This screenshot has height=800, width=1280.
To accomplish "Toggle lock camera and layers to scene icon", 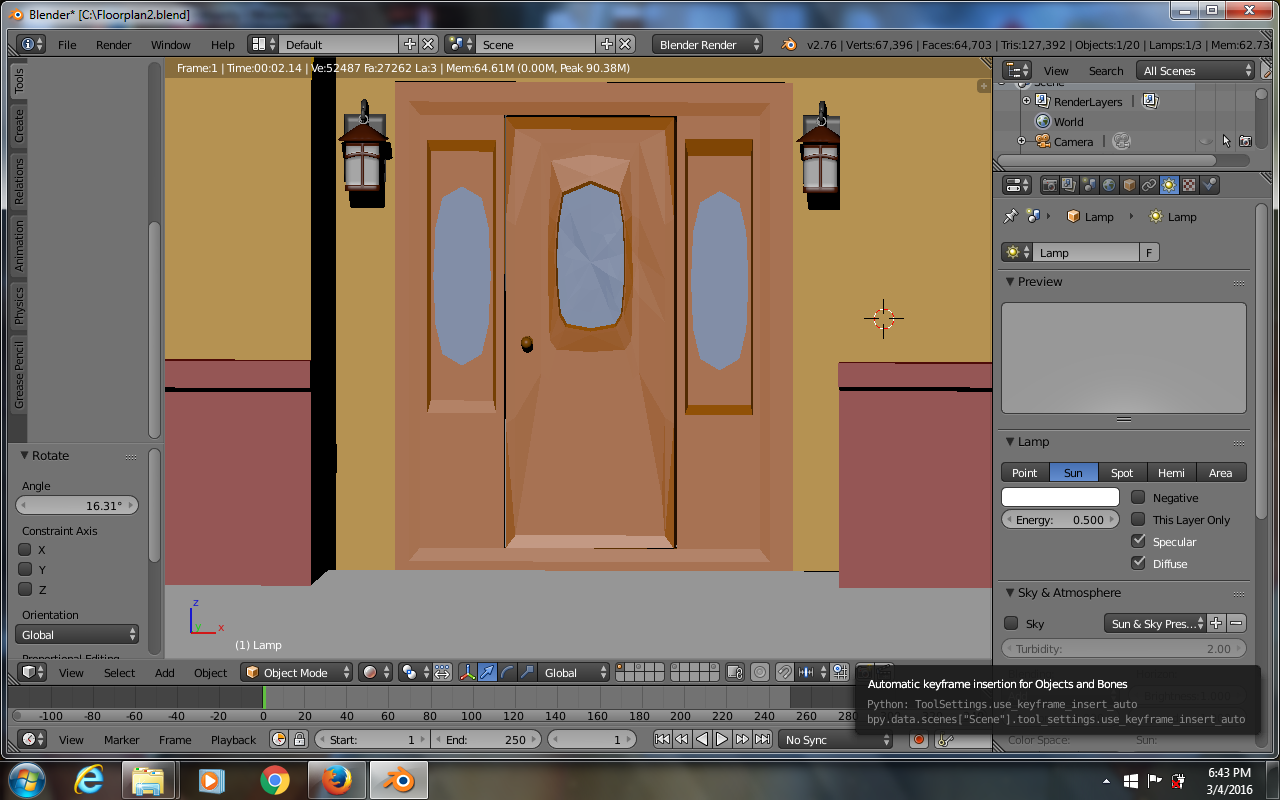I will click(x=735, y=673).
